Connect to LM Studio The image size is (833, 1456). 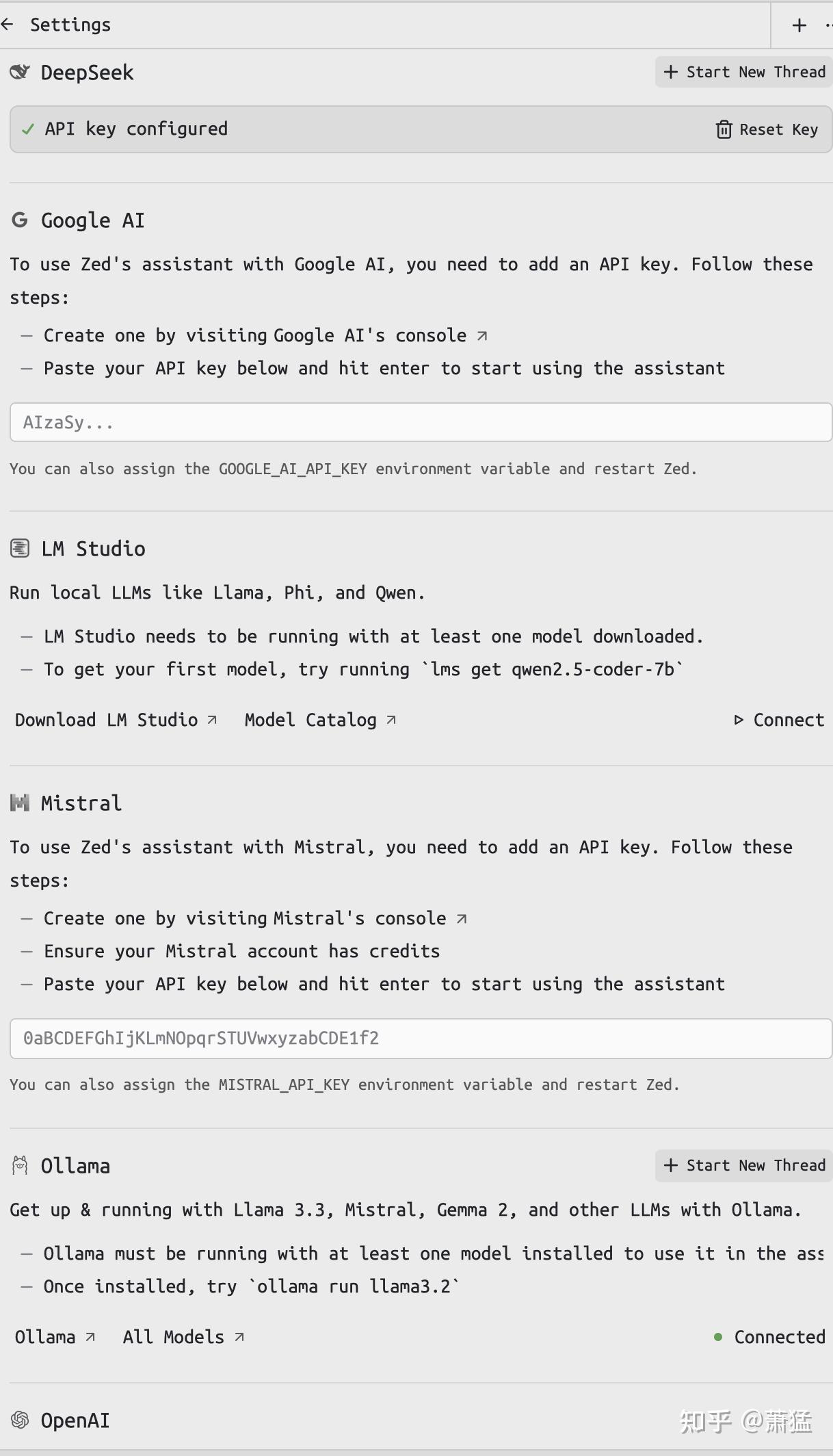tap(779, 720)
